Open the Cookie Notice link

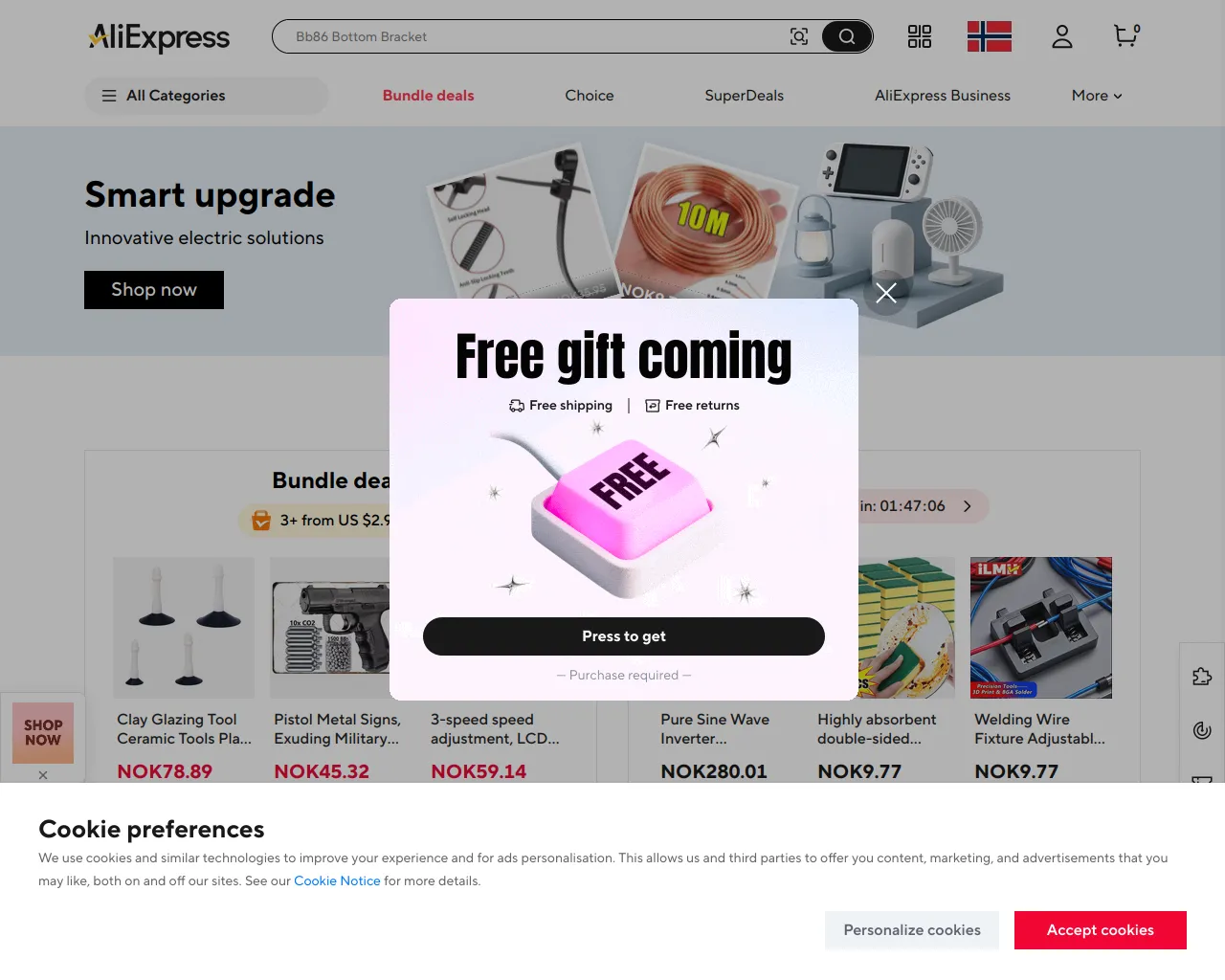337,880
